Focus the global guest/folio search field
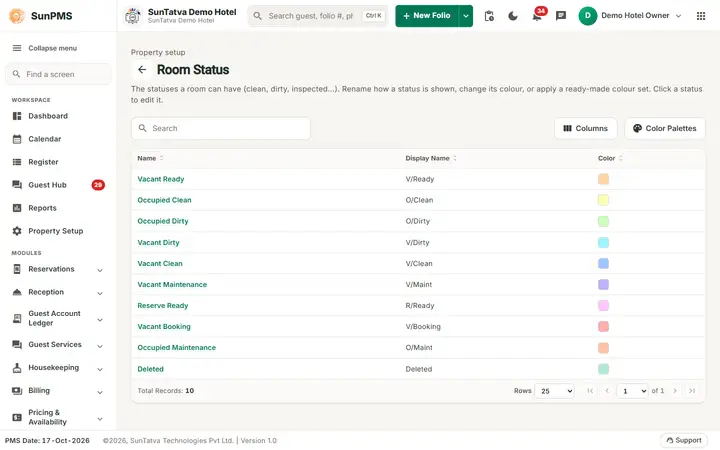 tap(318, 16)
